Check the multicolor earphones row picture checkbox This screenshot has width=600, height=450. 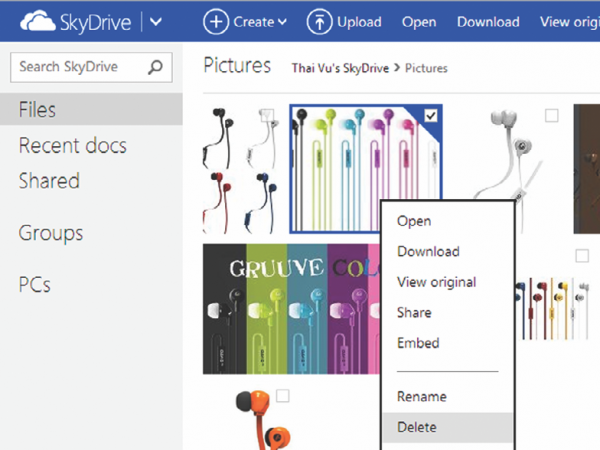click(x=582, y=256)
